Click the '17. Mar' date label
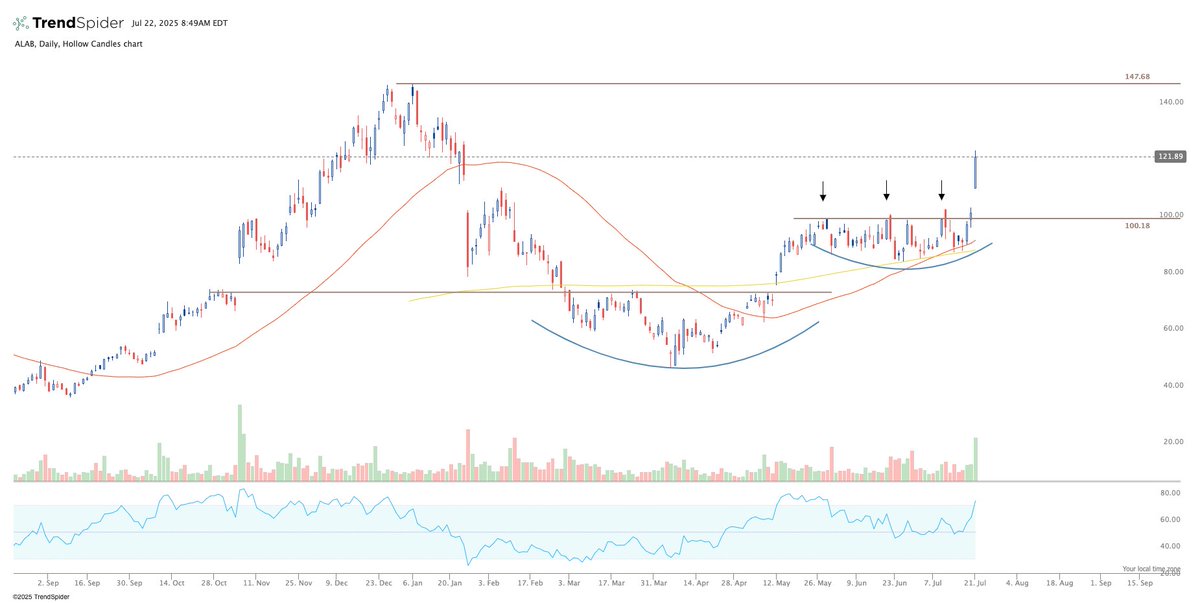This screenshot has width=1200, height=603. 610,581
